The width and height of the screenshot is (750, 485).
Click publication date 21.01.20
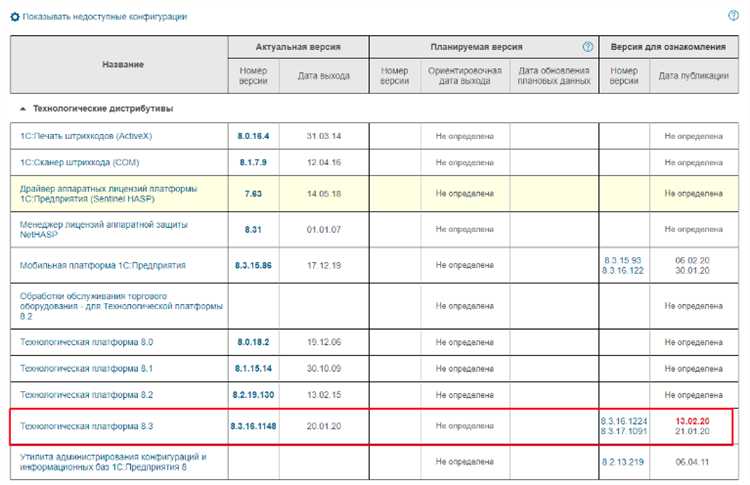tap(692, 431)
